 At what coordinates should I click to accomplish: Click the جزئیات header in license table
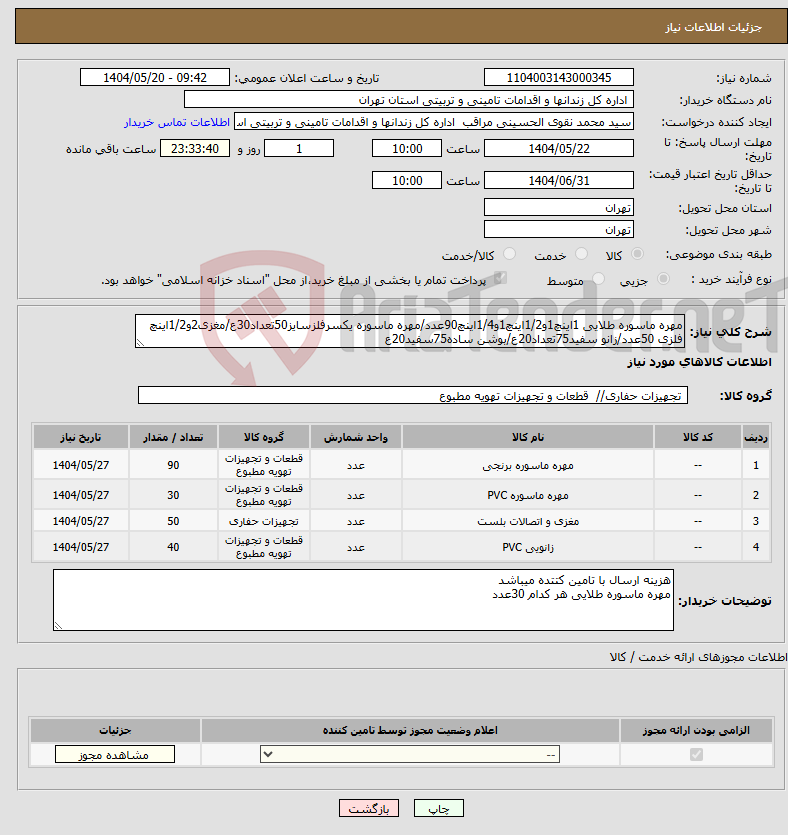tap(115, 730)
